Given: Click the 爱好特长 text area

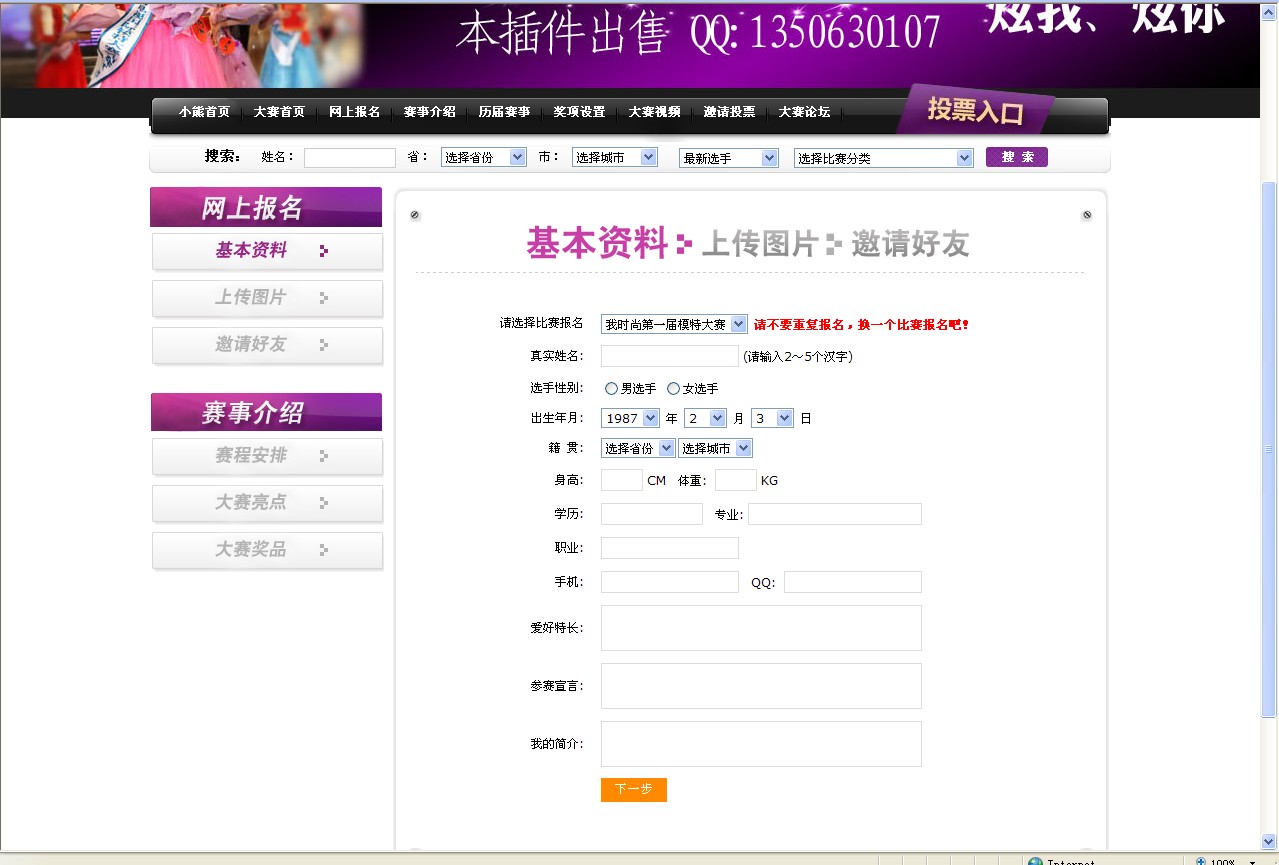Looking at the screenshot, I should tap(761, 628).
